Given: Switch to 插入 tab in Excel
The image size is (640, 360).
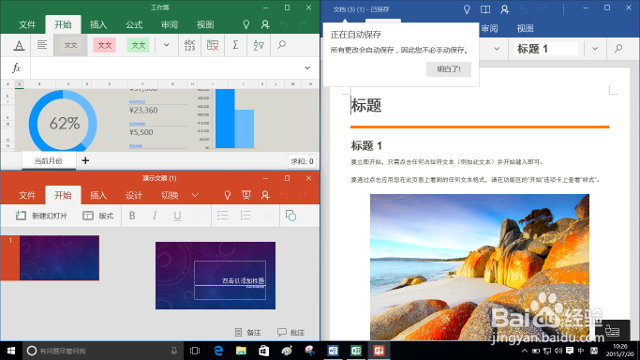Looking at the screenshot, I should coord(98,25).
